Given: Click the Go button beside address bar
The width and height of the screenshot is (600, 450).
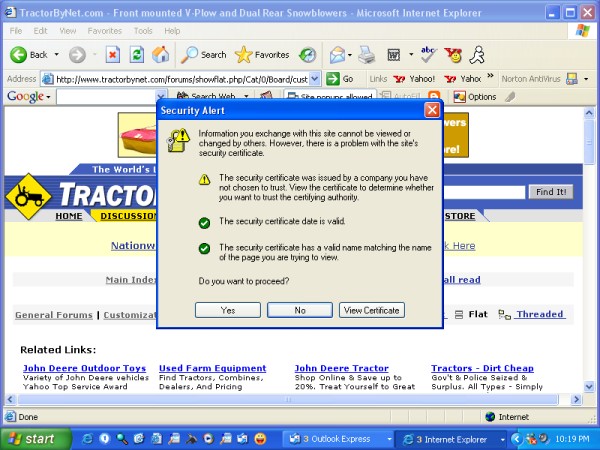Looking at the screenshot, I should click(340, 79).
